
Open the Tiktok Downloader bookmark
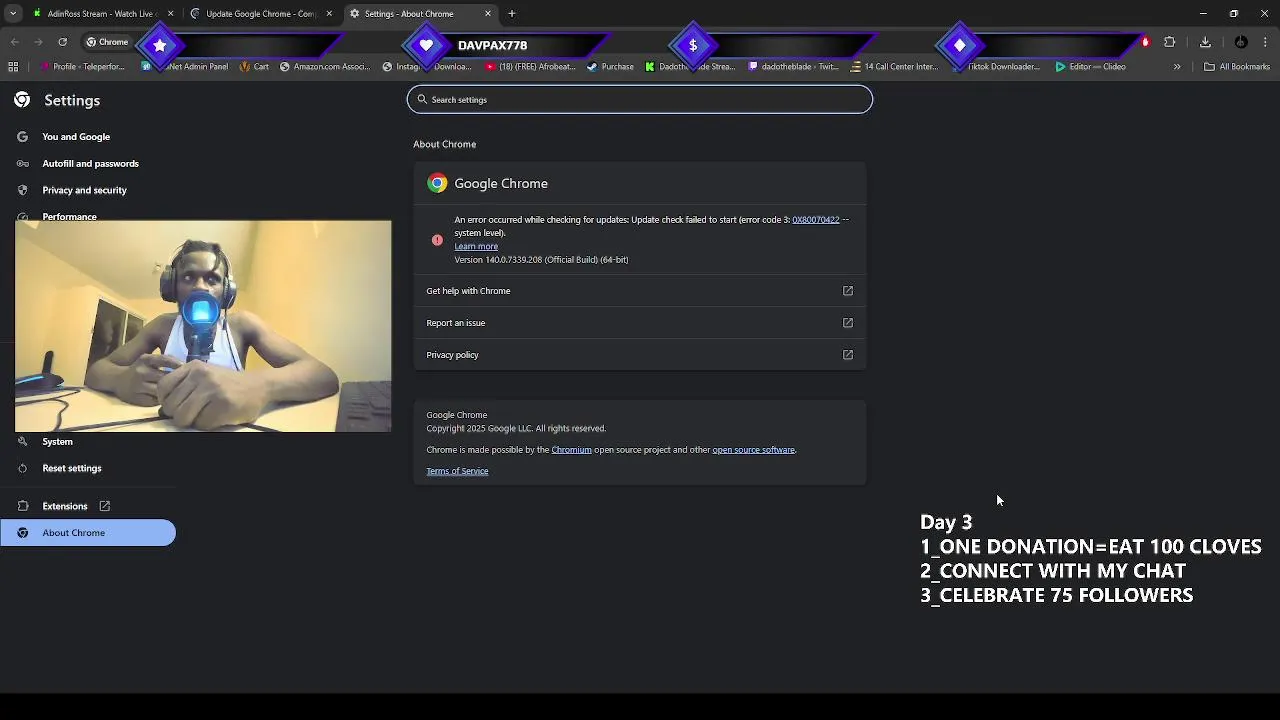[x=997, y=67]
